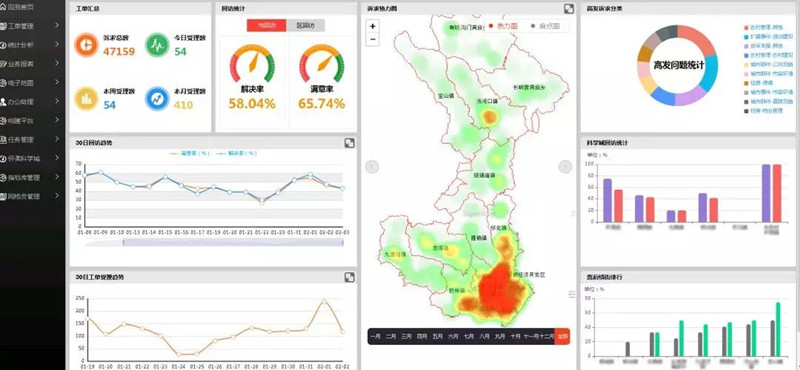Go to next map with right arrow
This screenshot has width=800, height=370.
tap(565, 166)
